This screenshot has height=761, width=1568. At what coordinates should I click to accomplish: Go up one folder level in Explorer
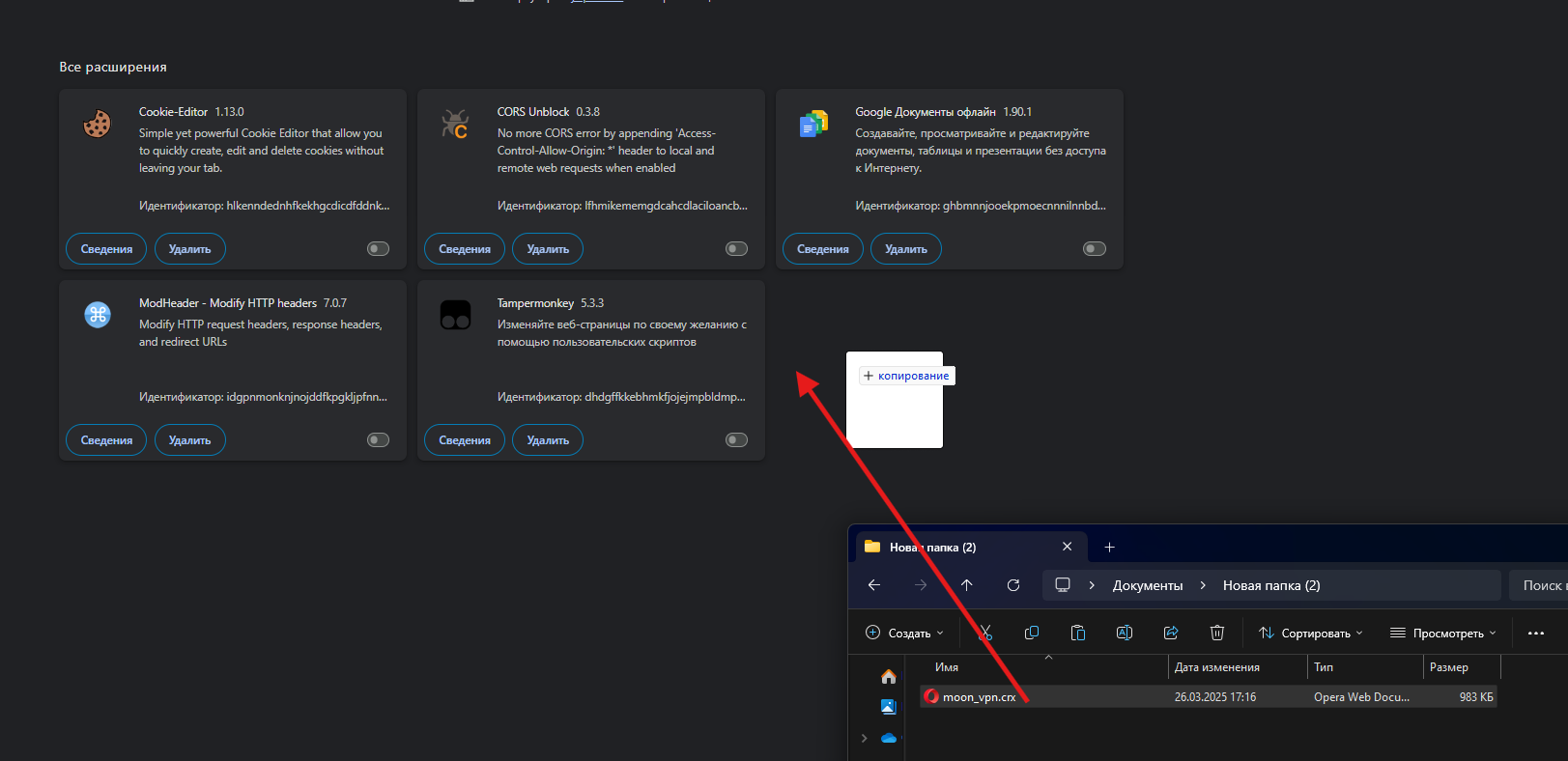point(966,585)
